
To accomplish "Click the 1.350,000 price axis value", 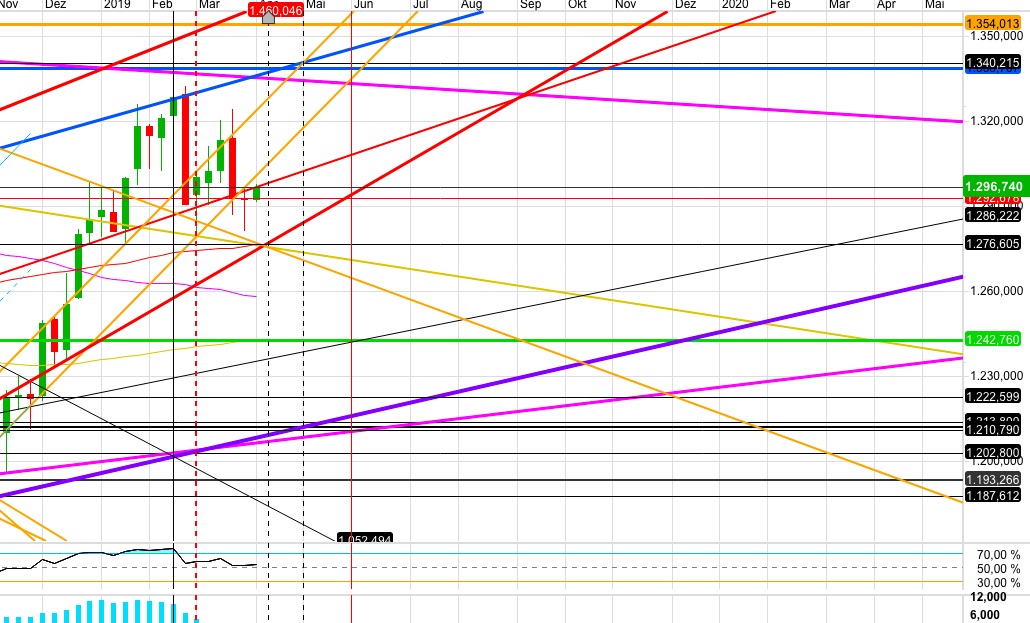I will click(996, 36).
